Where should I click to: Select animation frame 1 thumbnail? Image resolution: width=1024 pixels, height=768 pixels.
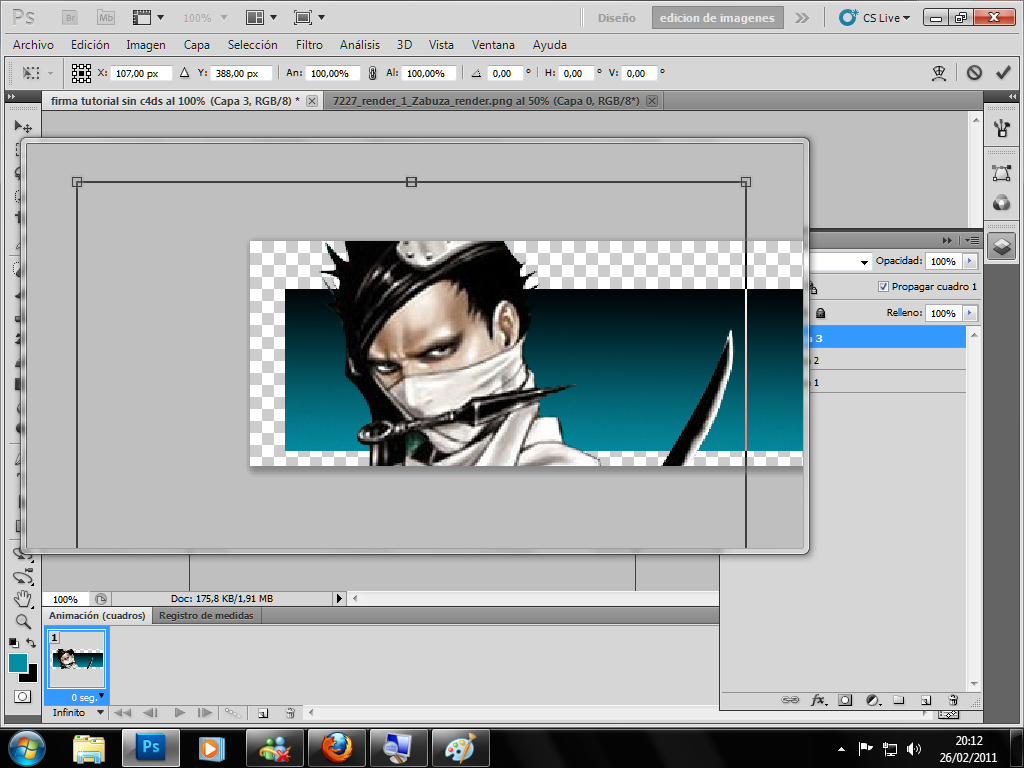point(77,659)
